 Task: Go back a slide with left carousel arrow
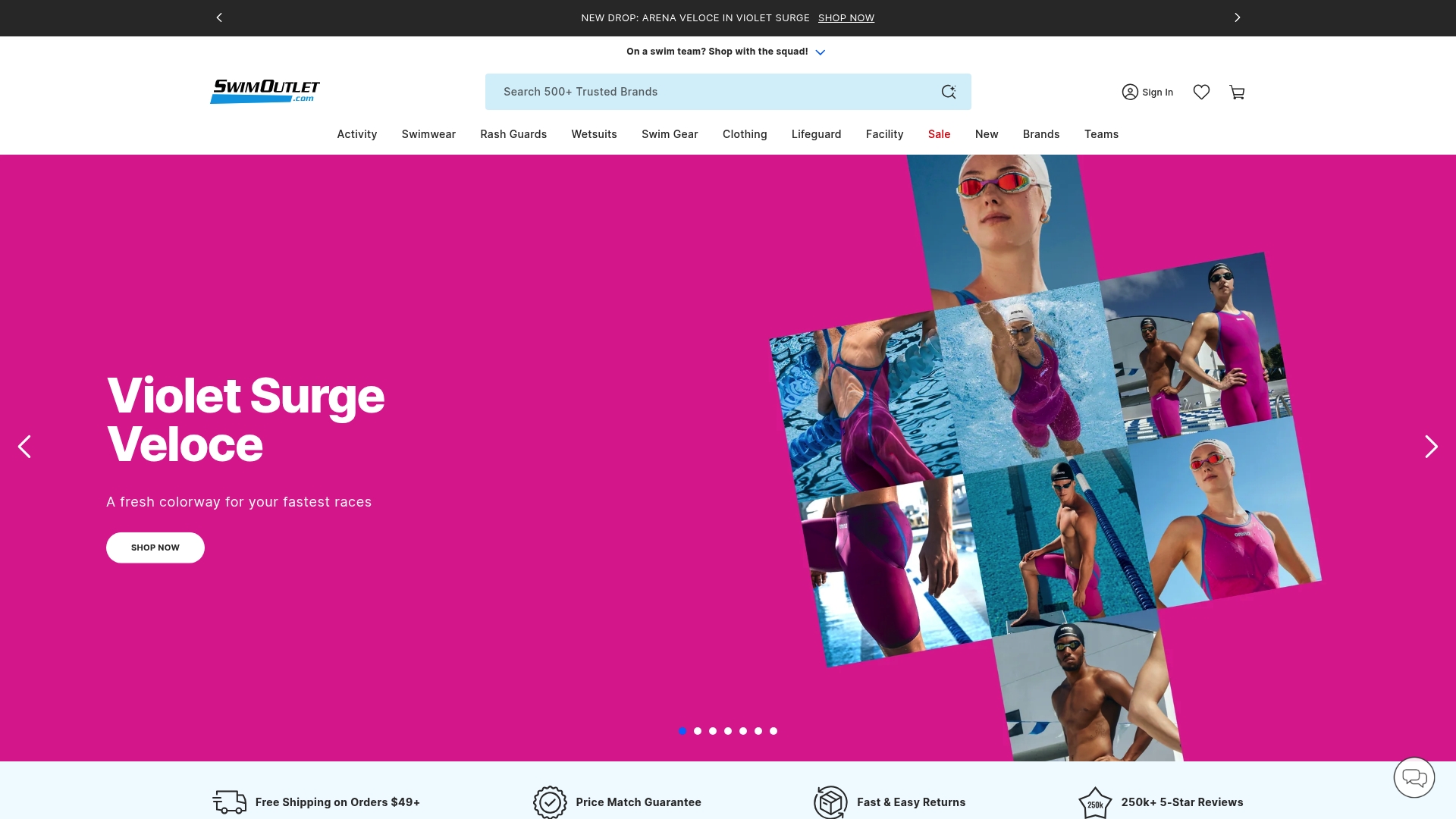tap(25, 447)
